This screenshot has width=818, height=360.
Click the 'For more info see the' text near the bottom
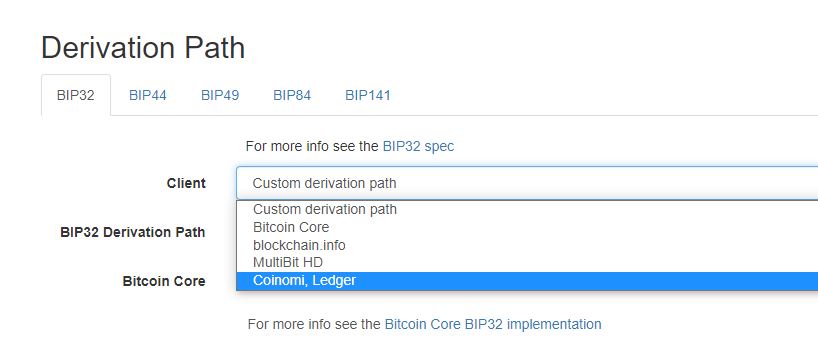click(314, 325)
